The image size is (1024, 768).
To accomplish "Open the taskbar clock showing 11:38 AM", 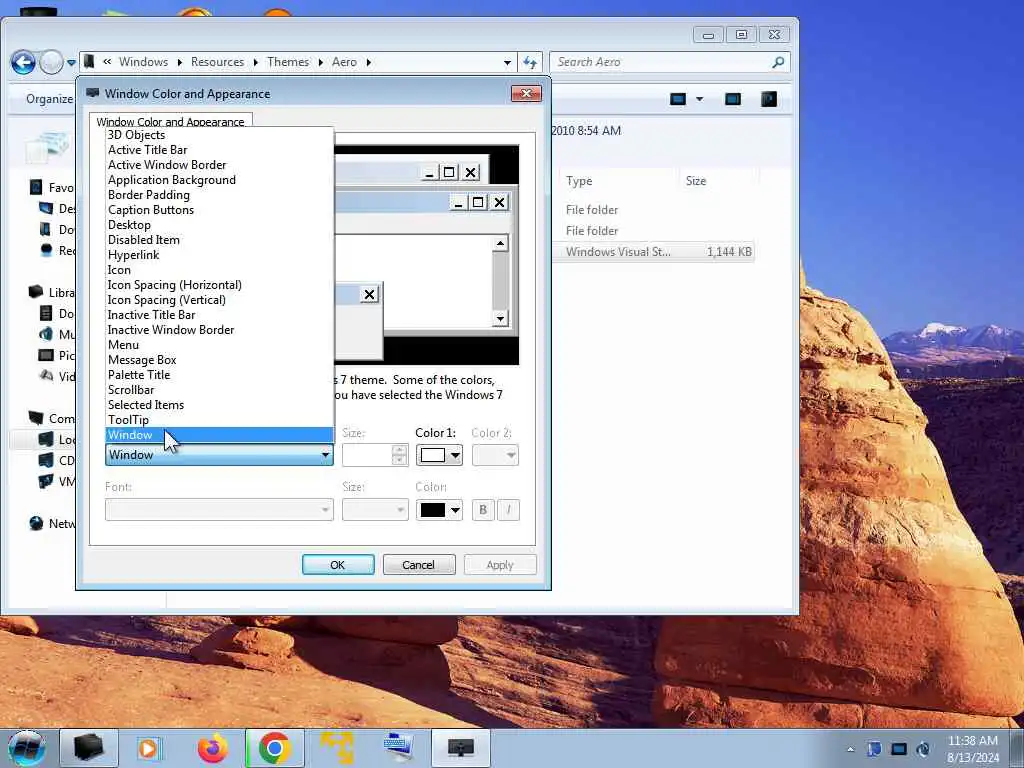I will pos(973,749).
